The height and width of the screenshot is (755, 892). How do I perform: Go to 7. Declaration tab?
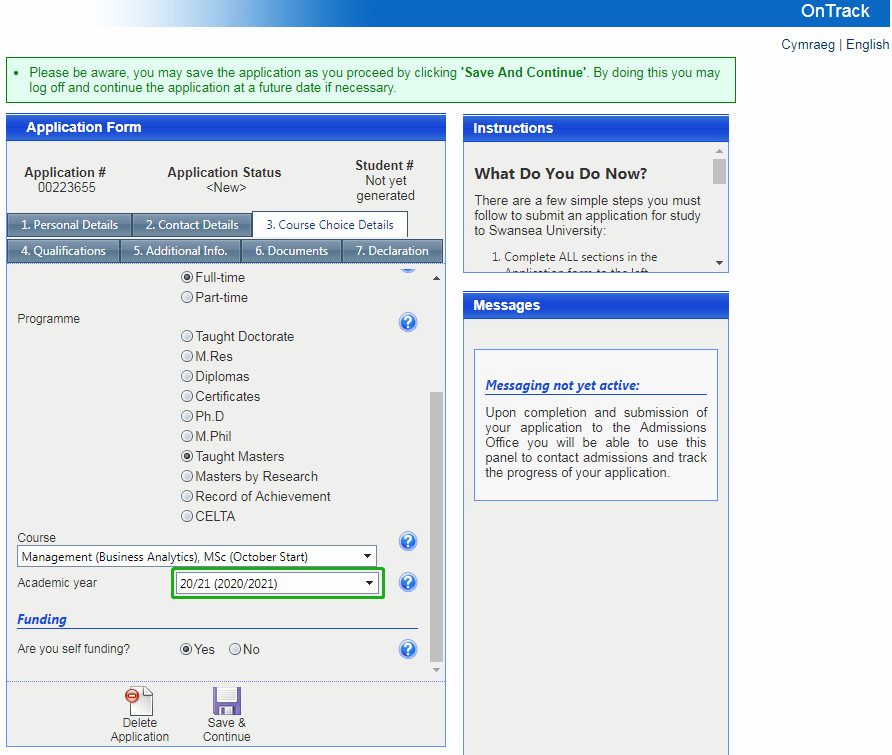(x=392, y=251)
